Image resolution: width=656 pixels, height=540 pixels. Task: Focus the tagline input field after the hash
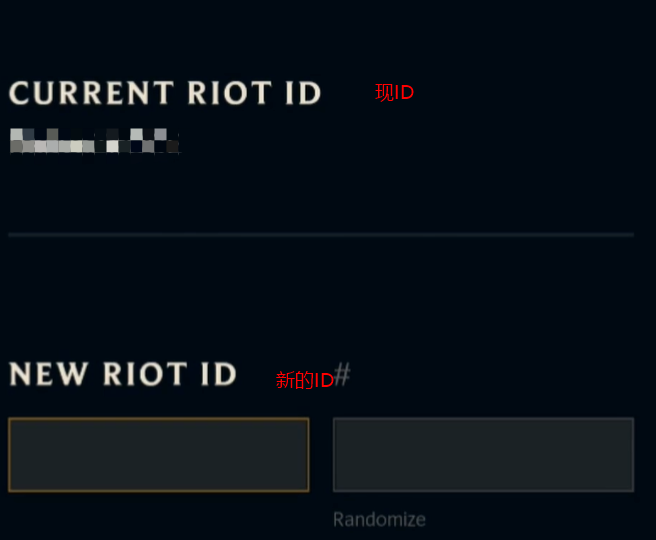click(x=483, y=455)
